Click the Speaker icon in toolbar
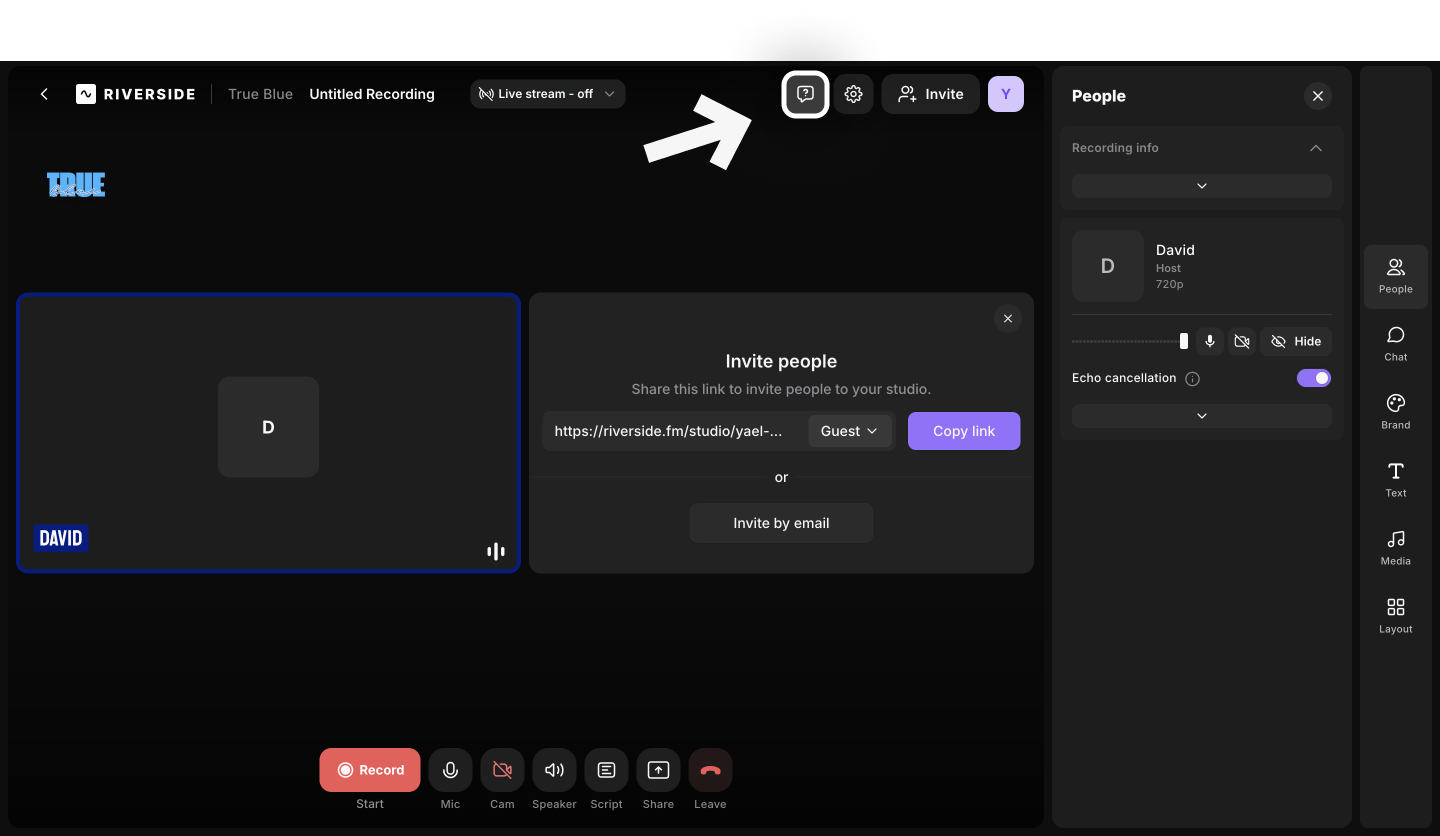This screenshot has width=1440, height=836. (x=554, y=770)
